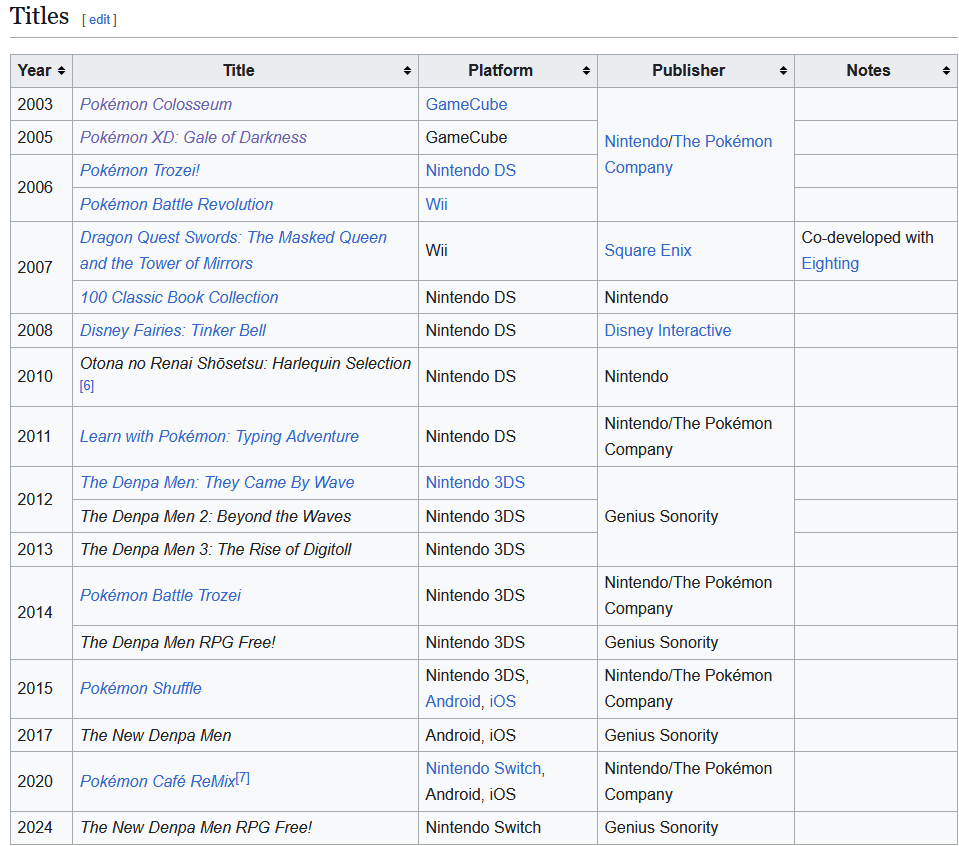Select the Titles section heading text
959x846 pixels.
point(40,17)
